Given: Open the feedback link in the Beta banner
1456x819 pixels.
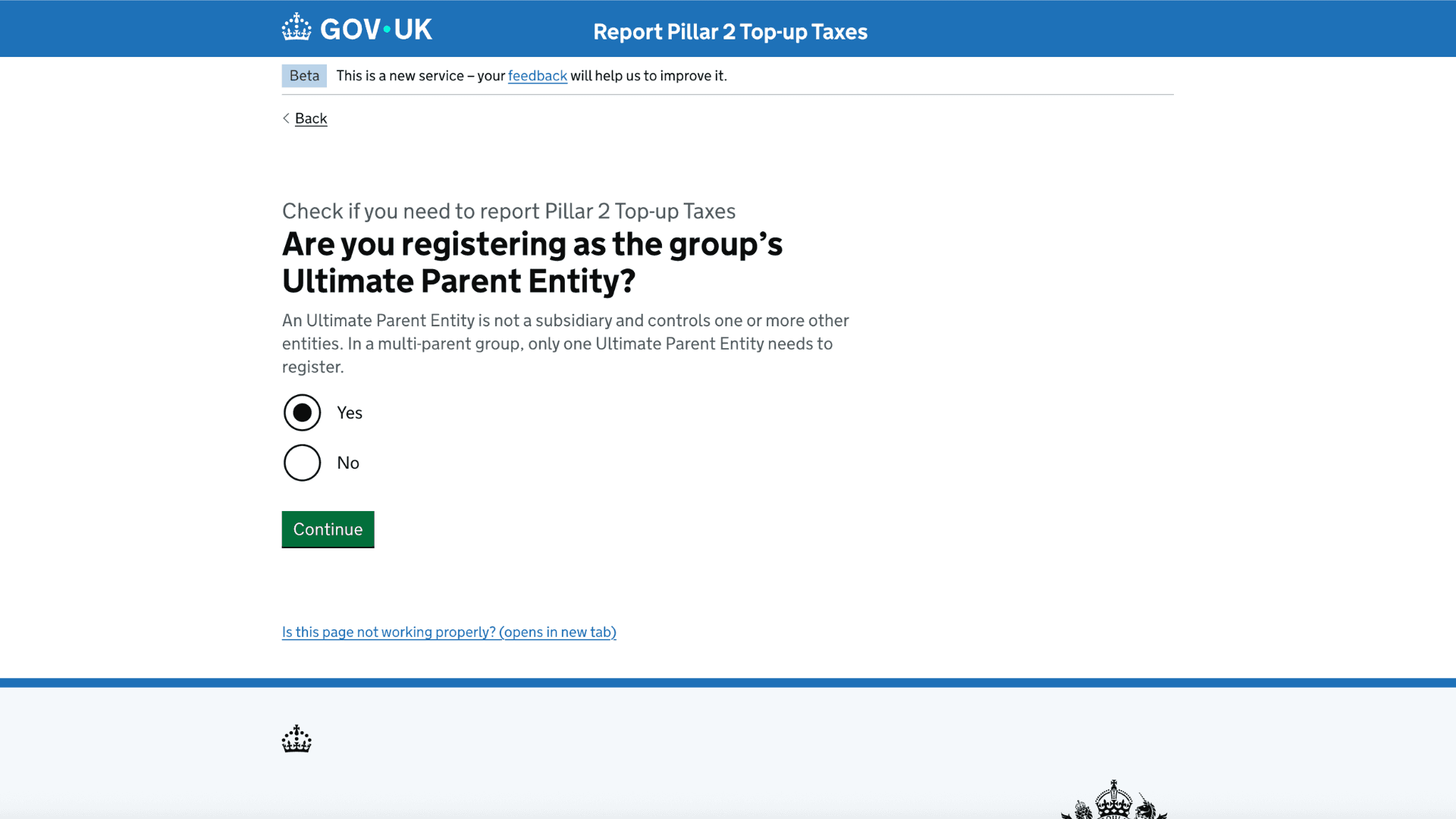Looking at the screenshot, I should 537,76.
